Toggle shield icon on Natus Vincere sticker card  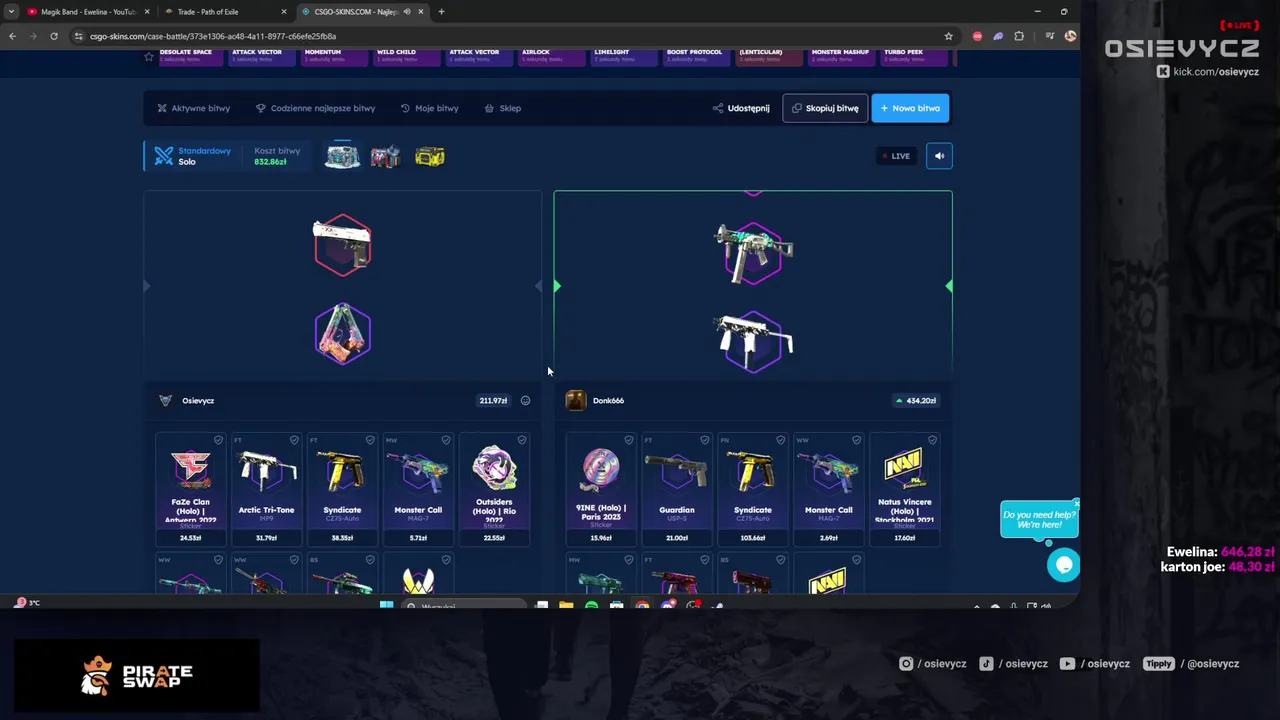click(933, 440)
